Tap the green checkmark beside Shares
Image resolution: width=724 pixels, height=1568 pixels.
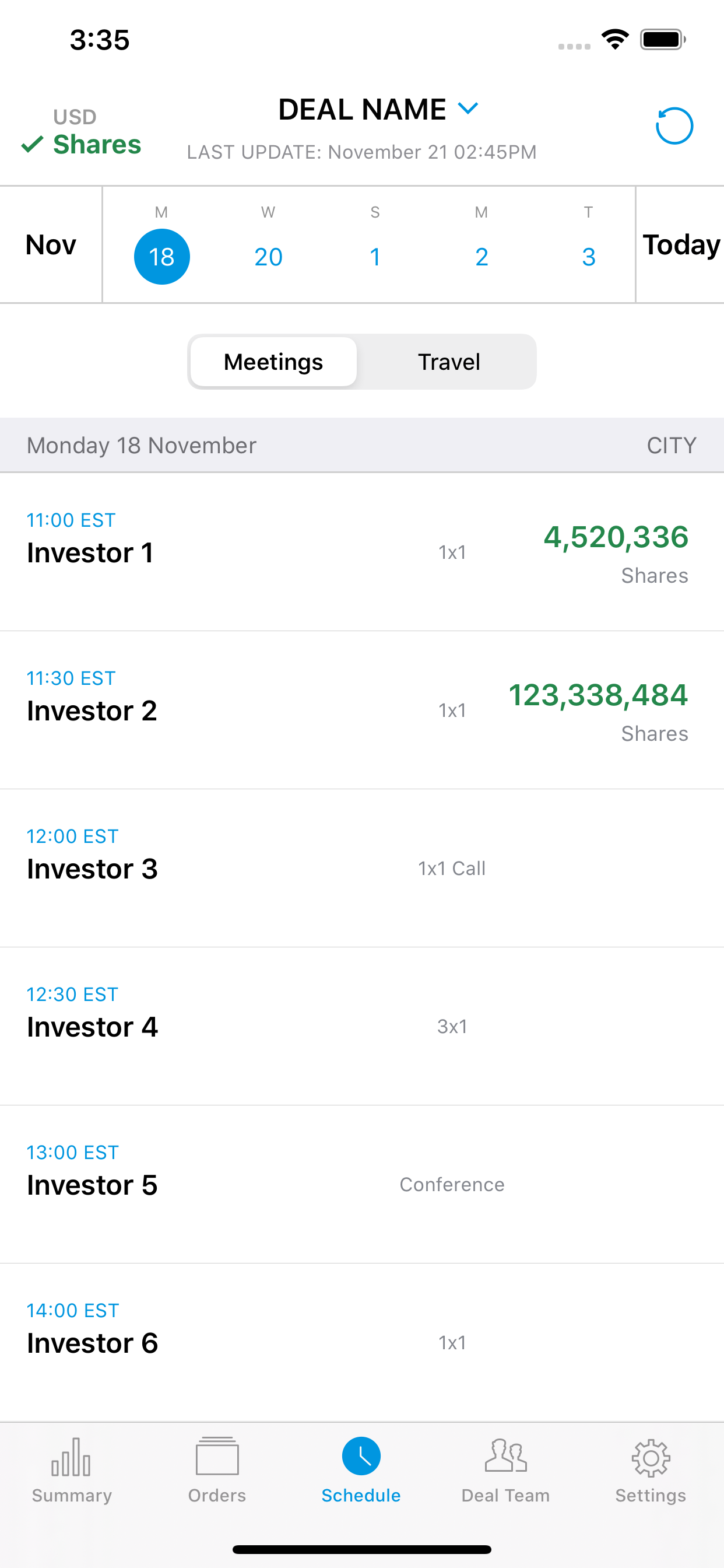(x=32, y=144)
